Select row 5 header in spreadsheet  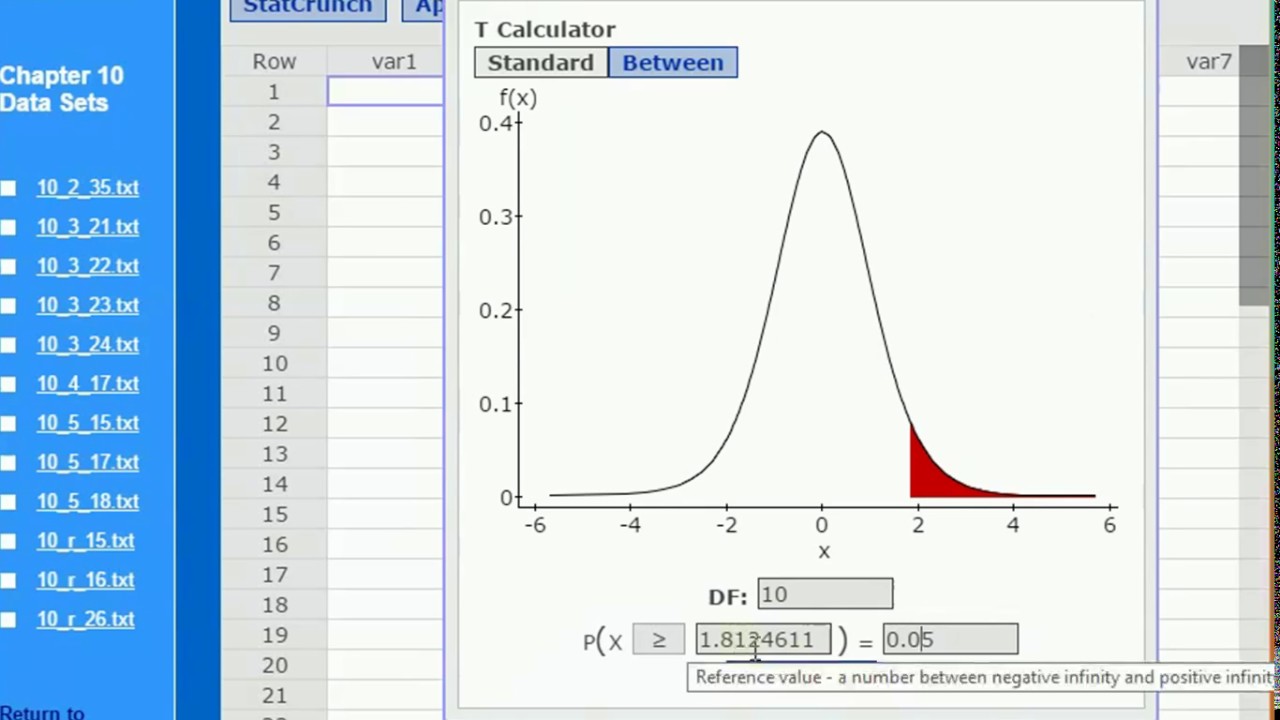[x=274, y=212]
